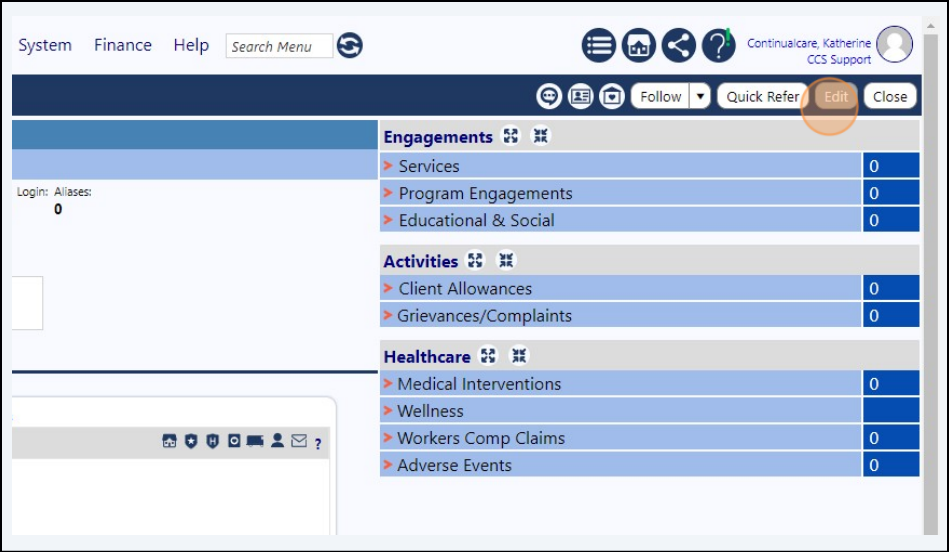Click the share icon in top bar

[678, 45]
